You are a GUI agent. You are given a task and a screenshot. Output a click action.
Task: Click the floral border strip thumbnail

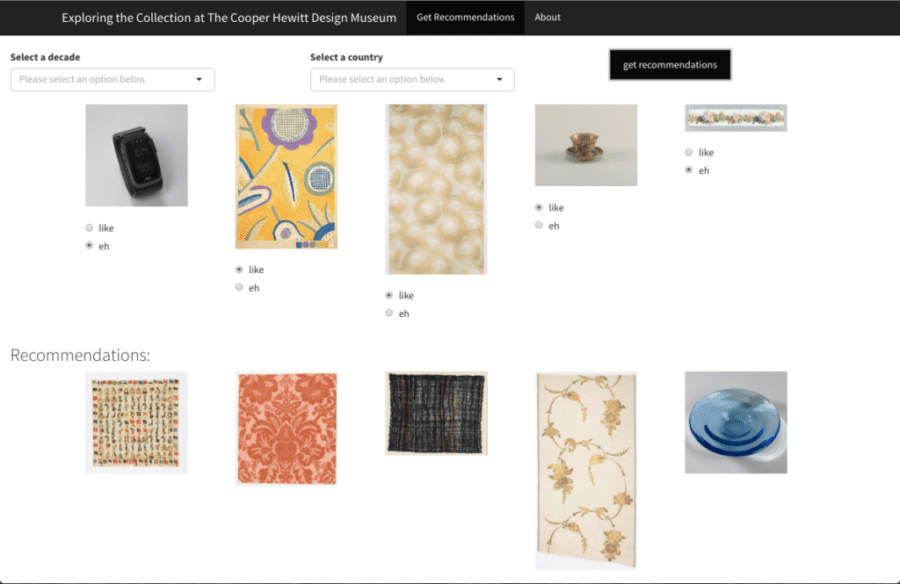(736, 118)
